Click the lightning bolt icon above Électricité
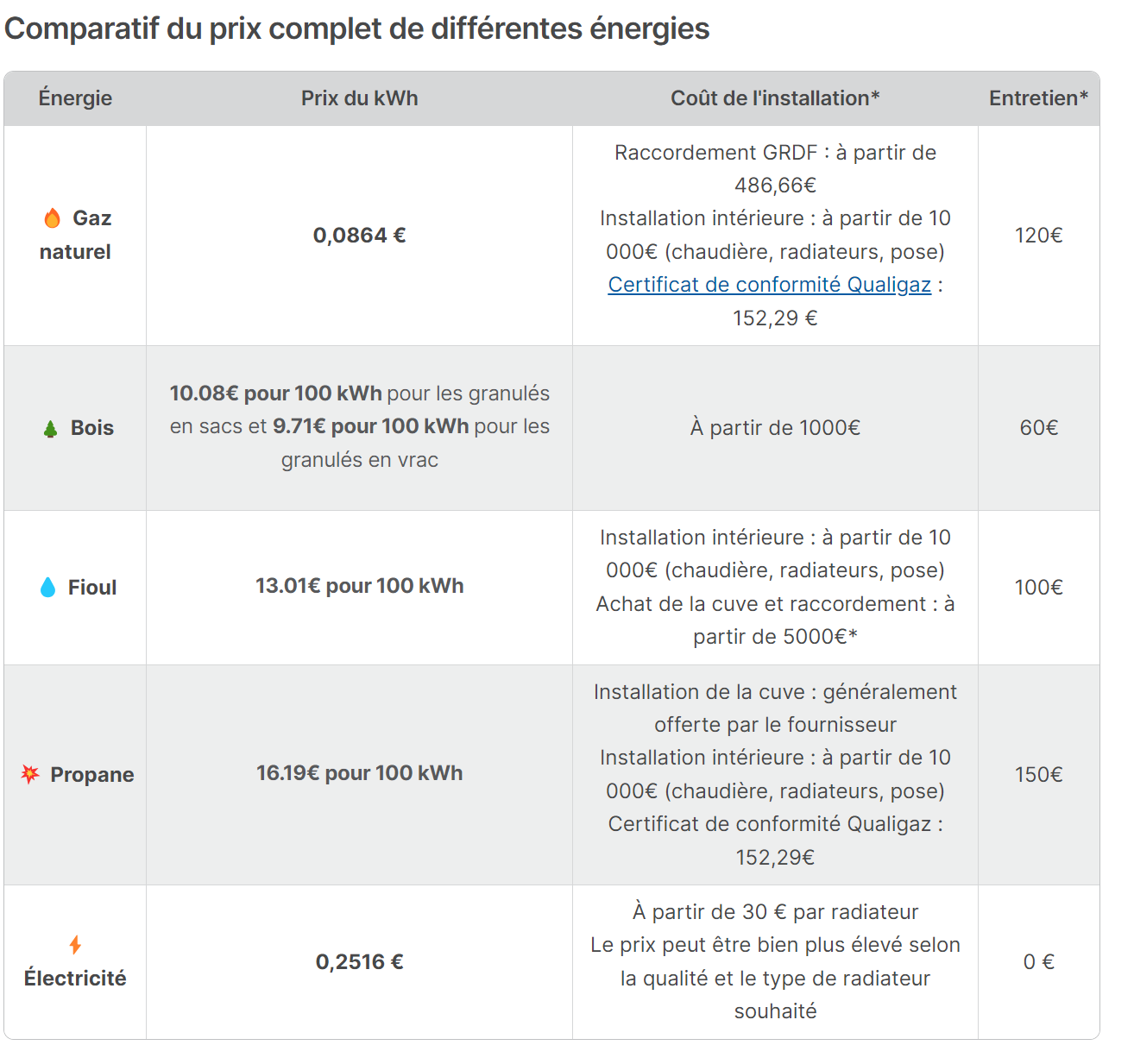 [x=75, y=945]
